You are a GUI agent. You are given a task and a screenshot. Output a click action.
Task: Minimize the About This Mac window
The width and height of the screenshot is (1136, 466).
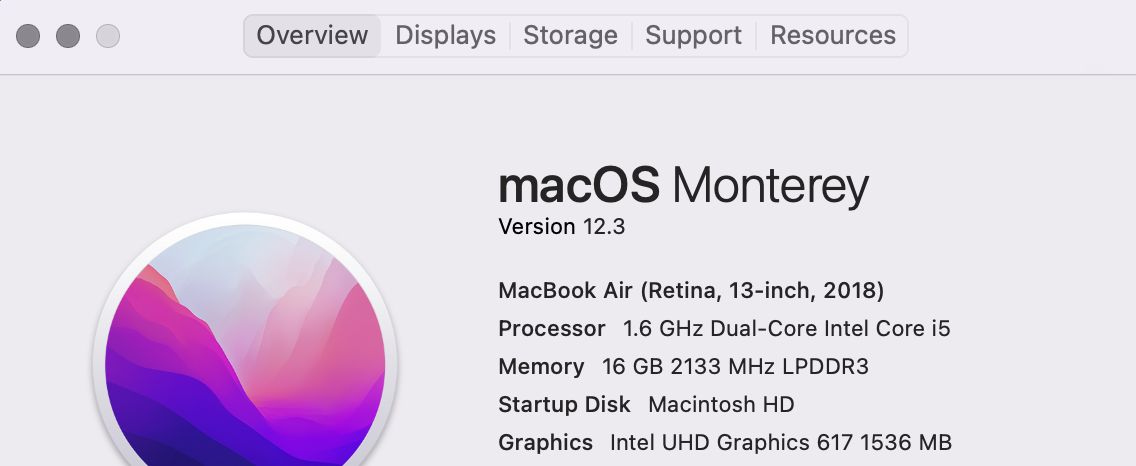point(68,36)
